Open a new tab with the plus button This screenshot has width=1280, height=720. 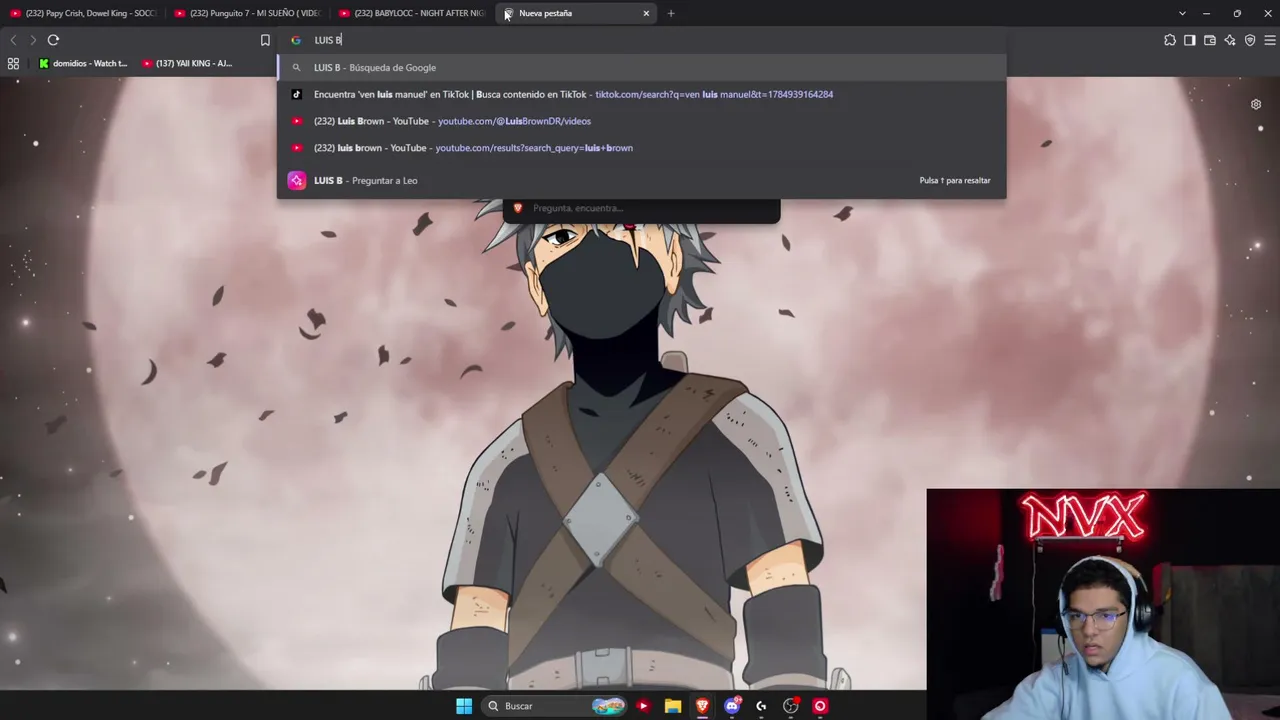pyautogui.click(x=671, y=13)
